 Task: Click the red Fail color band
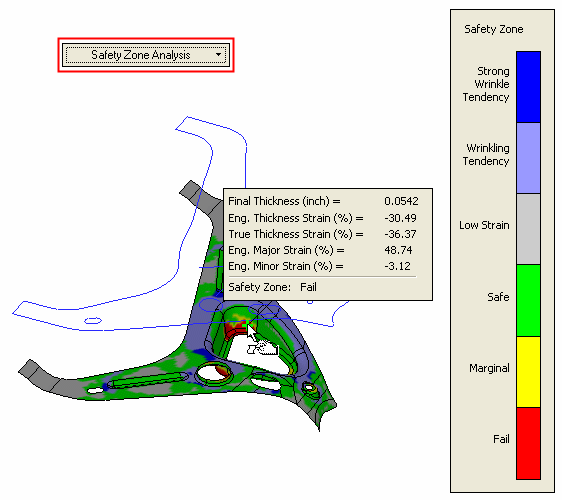coord(528,443)
